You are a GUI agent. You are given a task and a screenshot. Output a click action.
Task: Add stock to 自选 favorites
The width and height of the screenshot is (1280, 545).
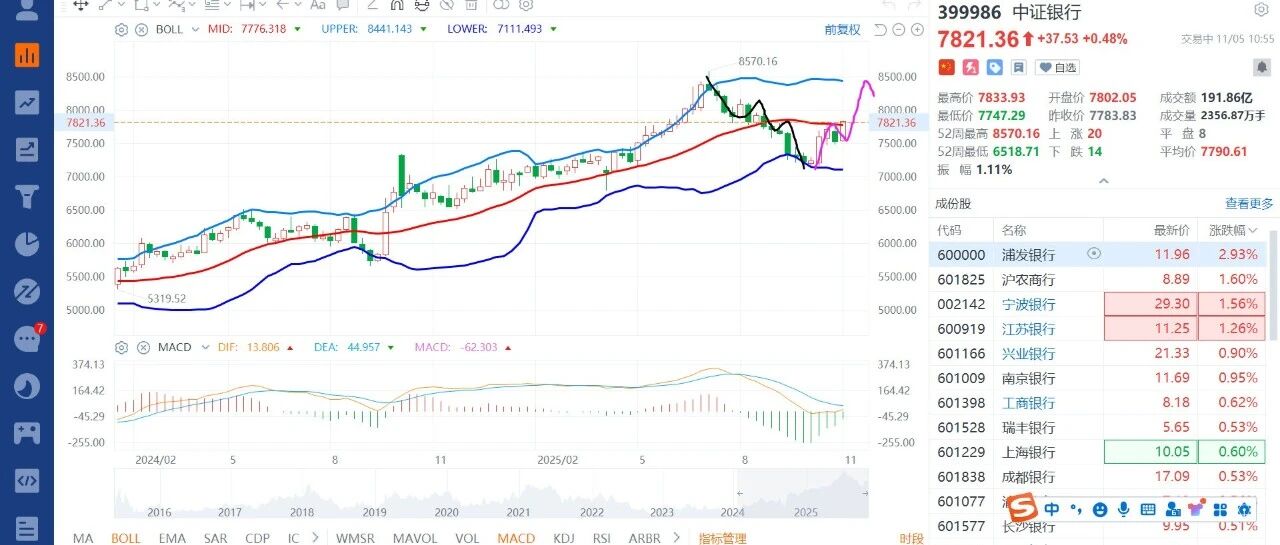point(1058,67)
